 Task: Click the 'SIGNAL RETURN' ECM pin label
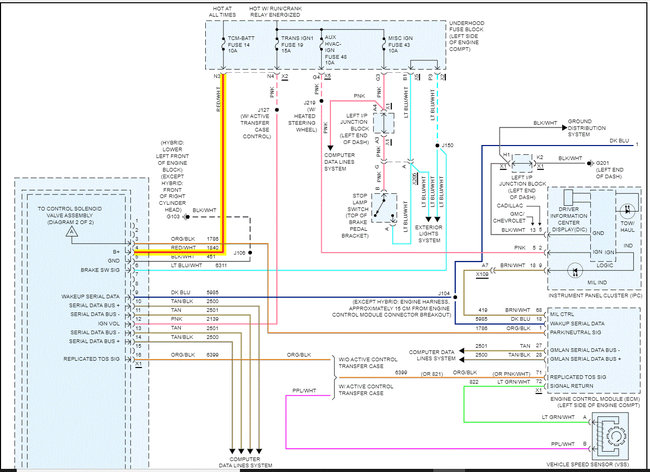pyautogui.click(x=571, y=386)
